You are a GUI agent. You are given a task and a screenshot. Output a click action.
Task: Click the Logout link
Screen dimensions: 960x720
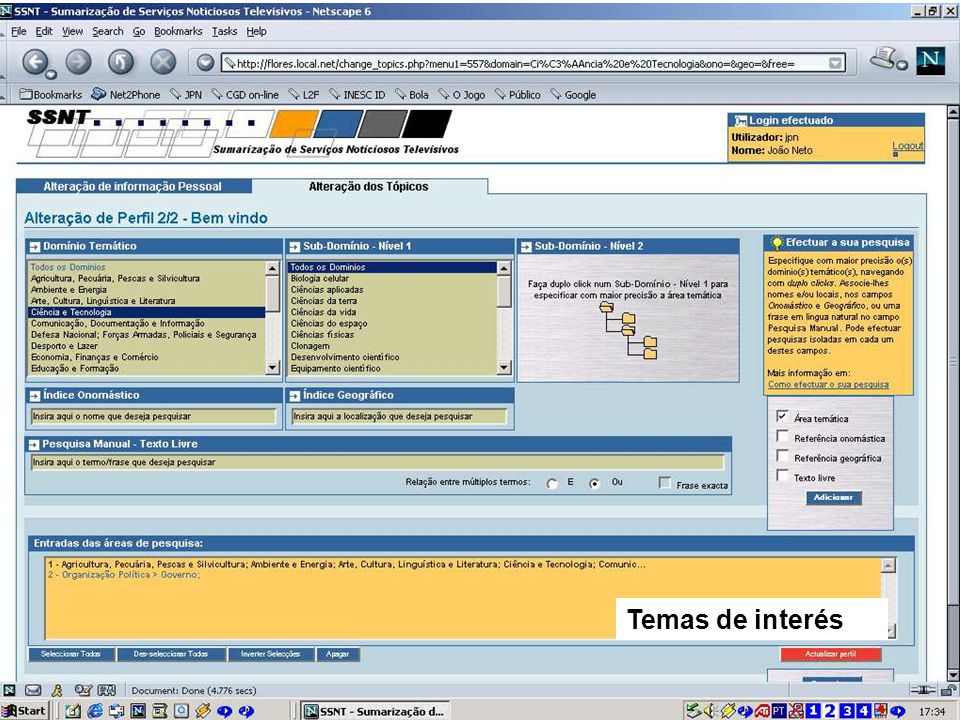[907, 146]
